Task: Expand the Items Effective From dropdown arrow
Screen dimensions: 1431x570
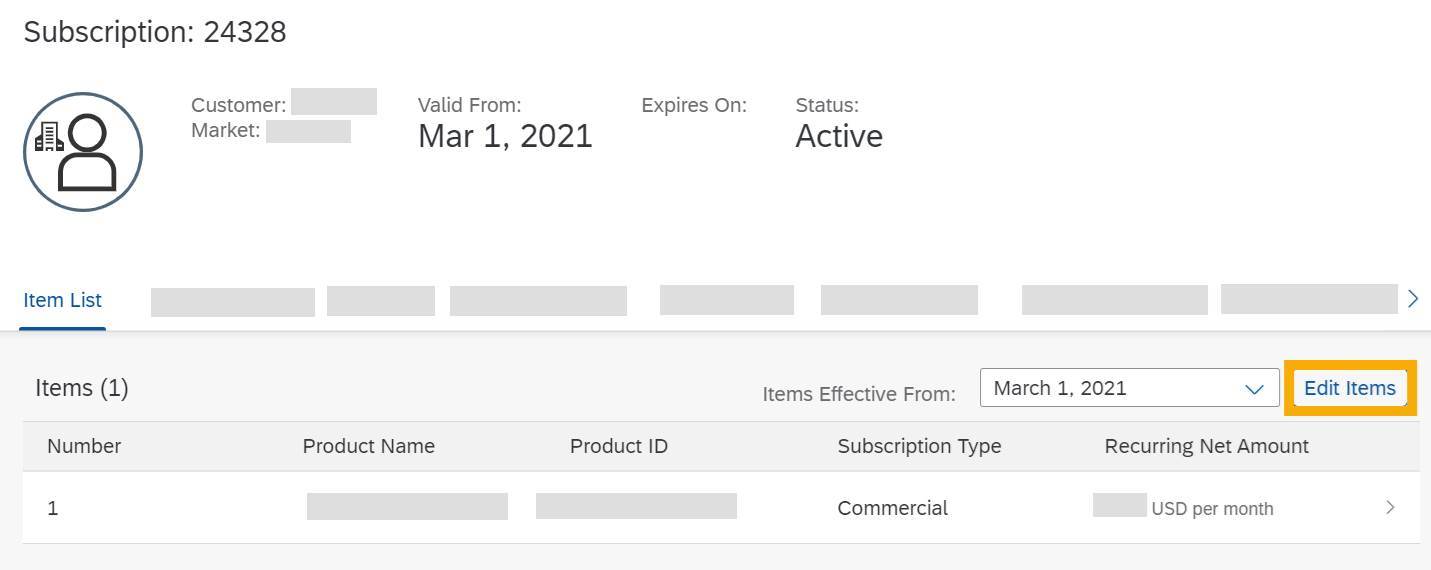Action: click(x=1254, y=389)
